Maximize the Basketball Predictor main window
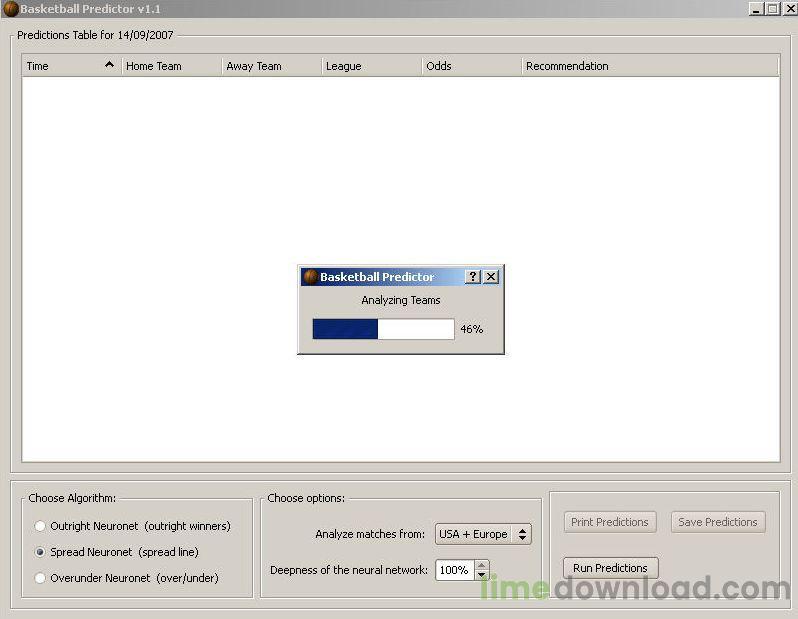Screen dimensions: 798x619 tap(773, 9)
